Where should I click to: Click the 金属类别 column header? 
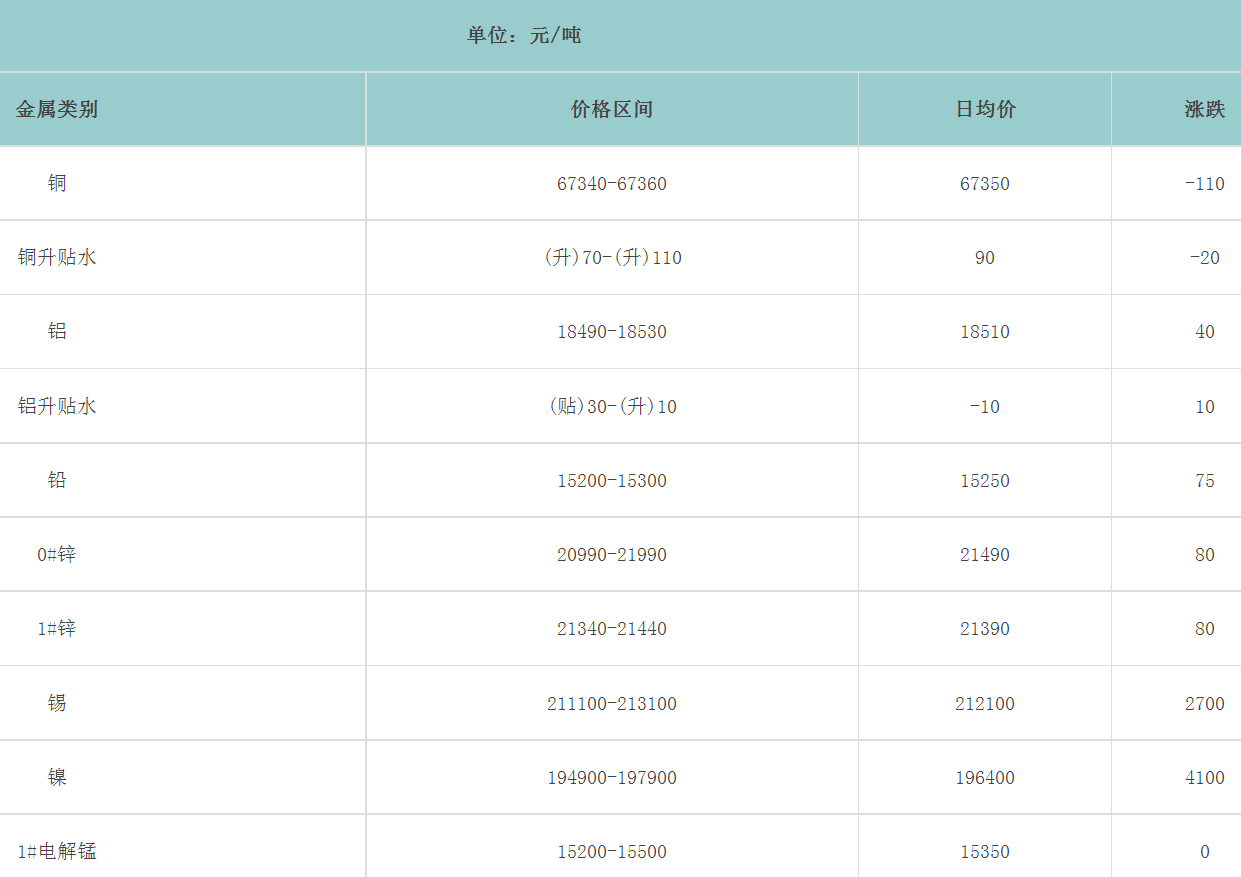tap(57, 110)
